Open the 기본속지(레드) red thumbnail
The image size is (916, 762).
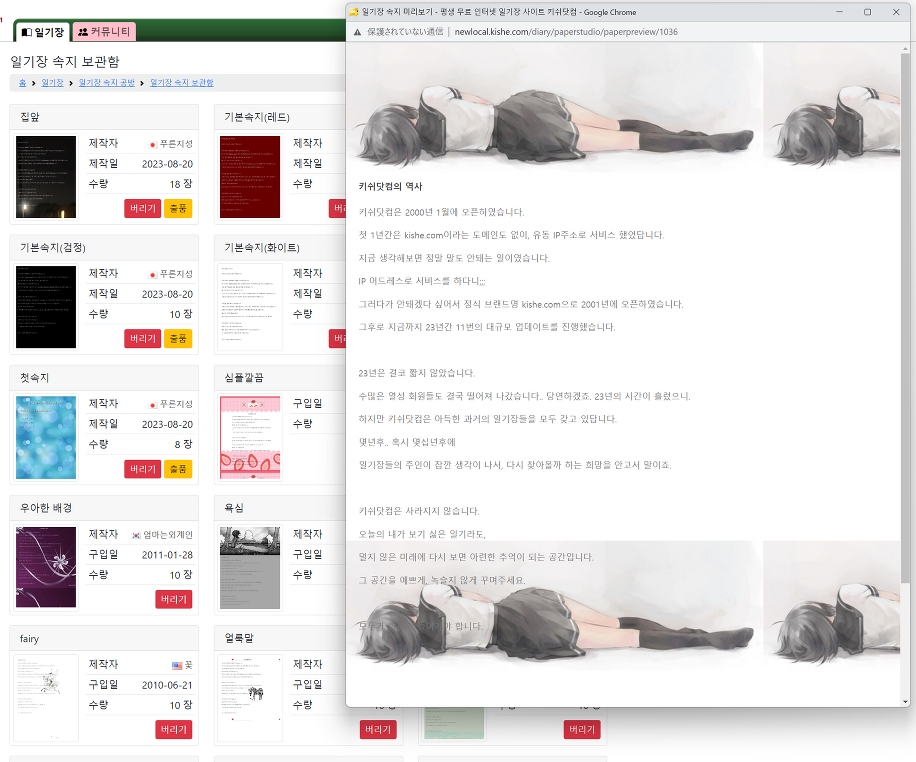(x=250, y=177)
